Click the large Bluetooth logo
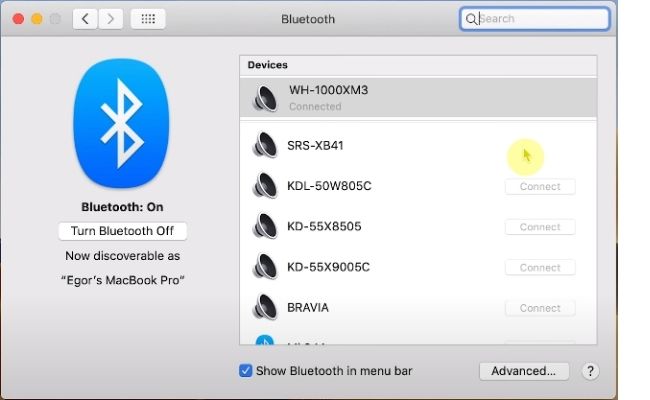The height and width of the screenshot is (400, 650). pos(121,123)
